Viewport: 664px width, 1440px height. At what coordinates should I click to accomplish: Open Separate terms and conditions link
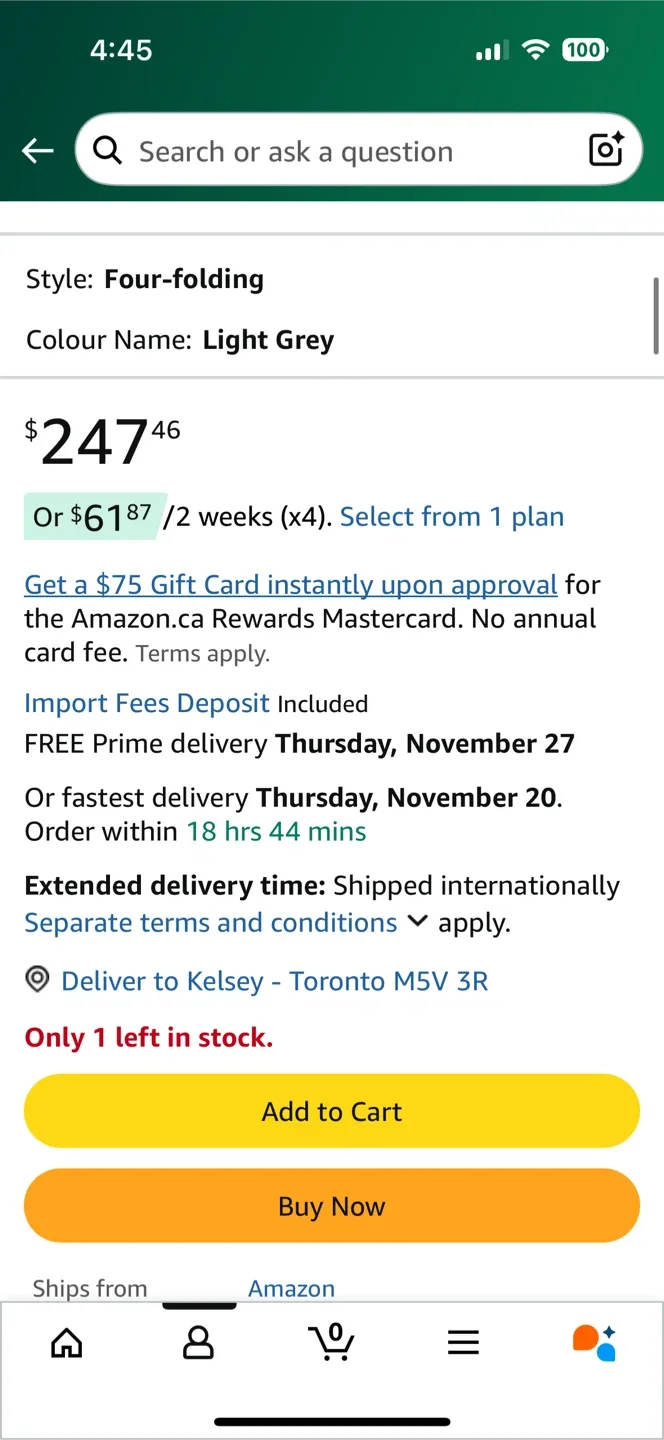211,922
